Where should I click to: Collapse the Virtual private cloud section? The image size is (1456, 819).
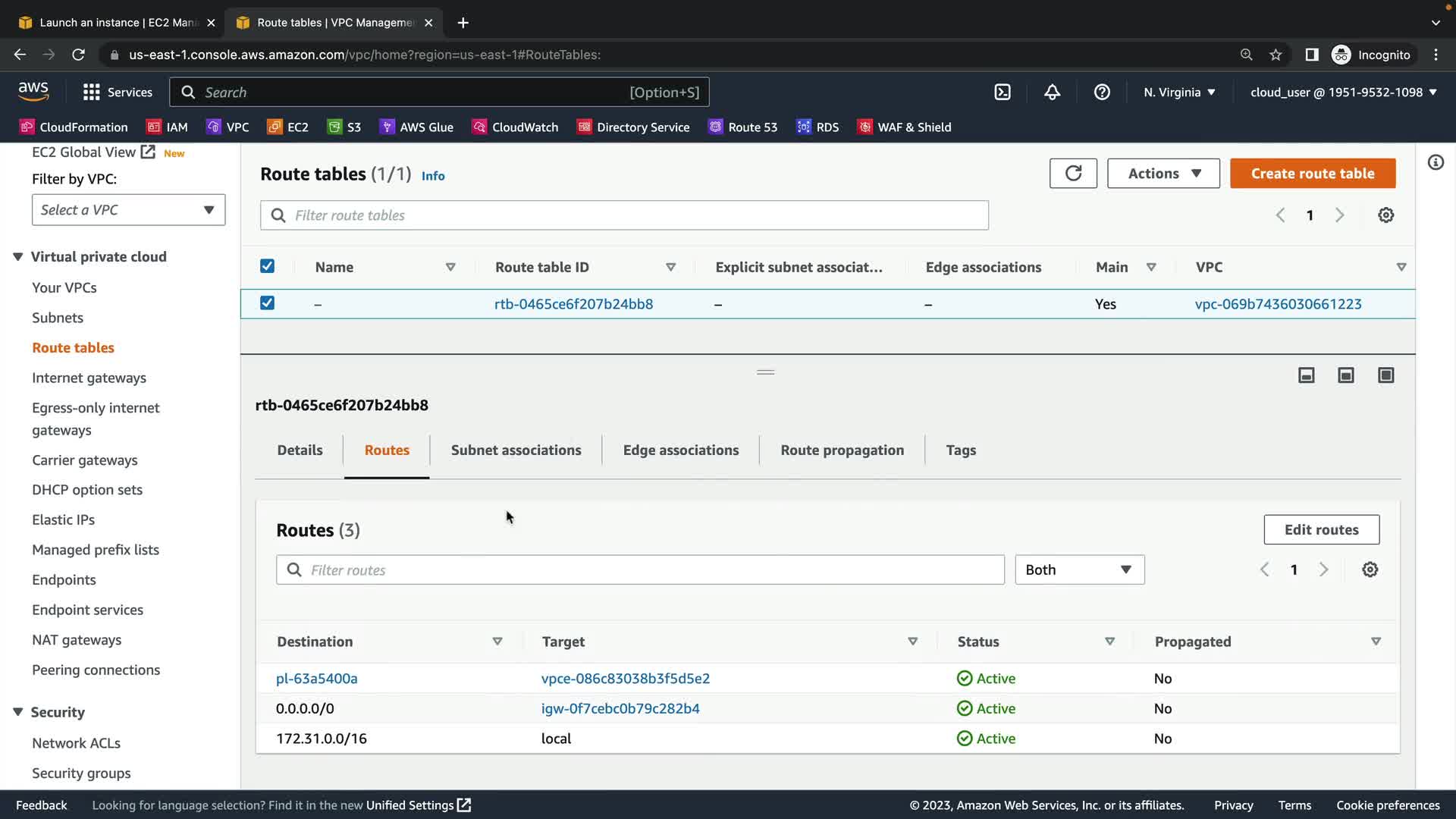pos(17,257)
